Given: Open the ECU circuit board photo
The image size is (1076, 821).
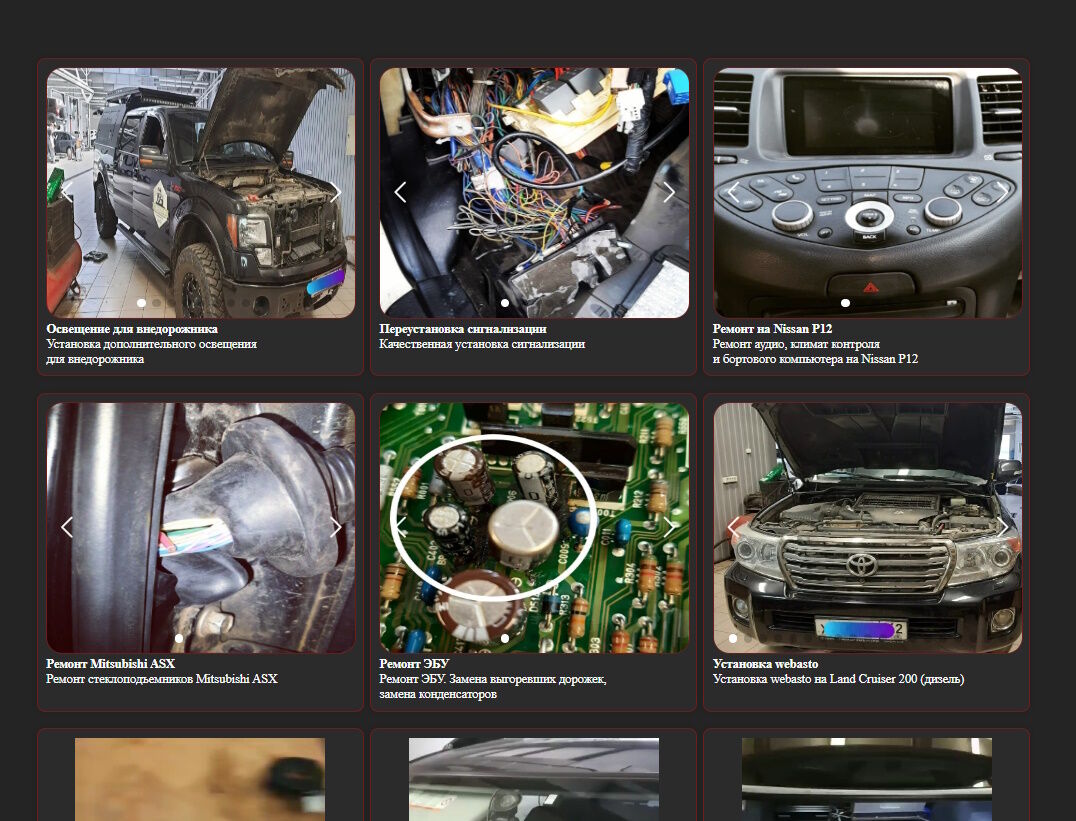Looking at the screenshot, I should tap(535, 527).
